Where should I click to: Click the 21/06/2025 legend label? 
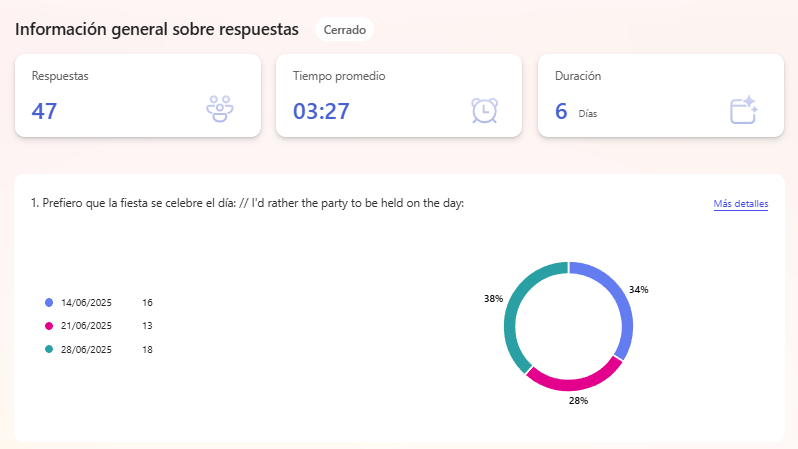click(86, 326)
